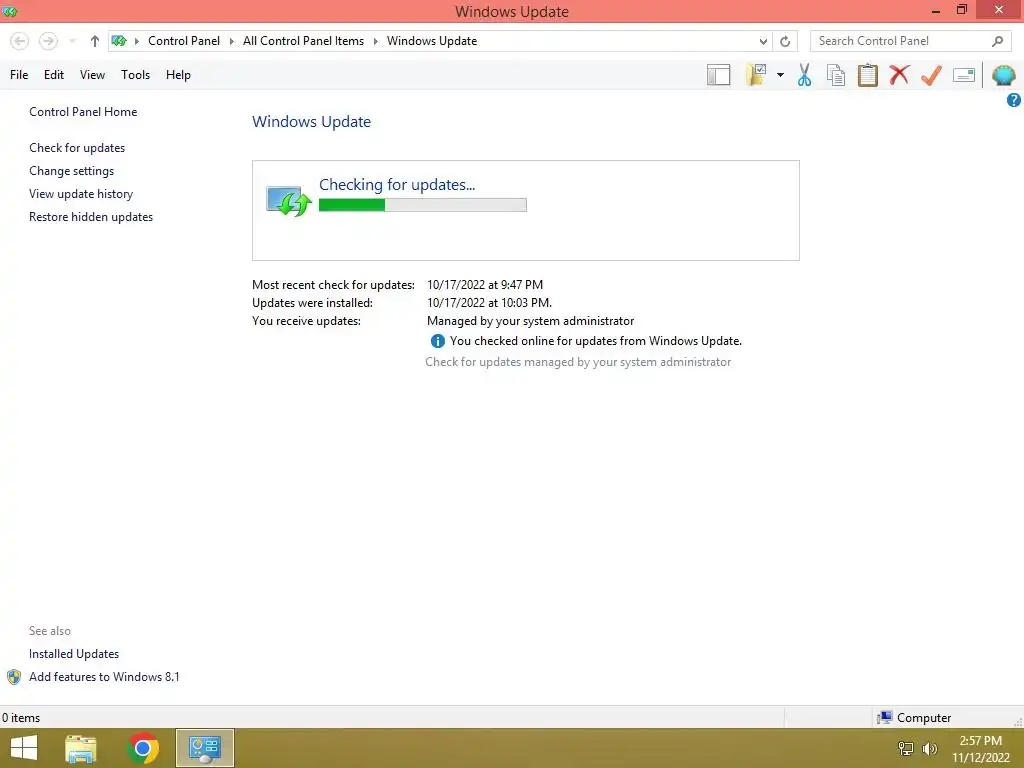Click the red X Delete icon
The height and width of the screenshot is (768, 1024).
click(899, 74)
